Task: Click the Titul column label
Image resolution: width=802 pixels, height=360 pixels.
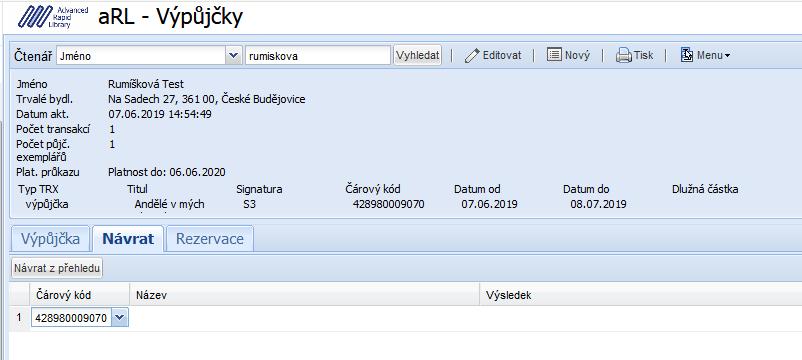Action: pos(137,189)
